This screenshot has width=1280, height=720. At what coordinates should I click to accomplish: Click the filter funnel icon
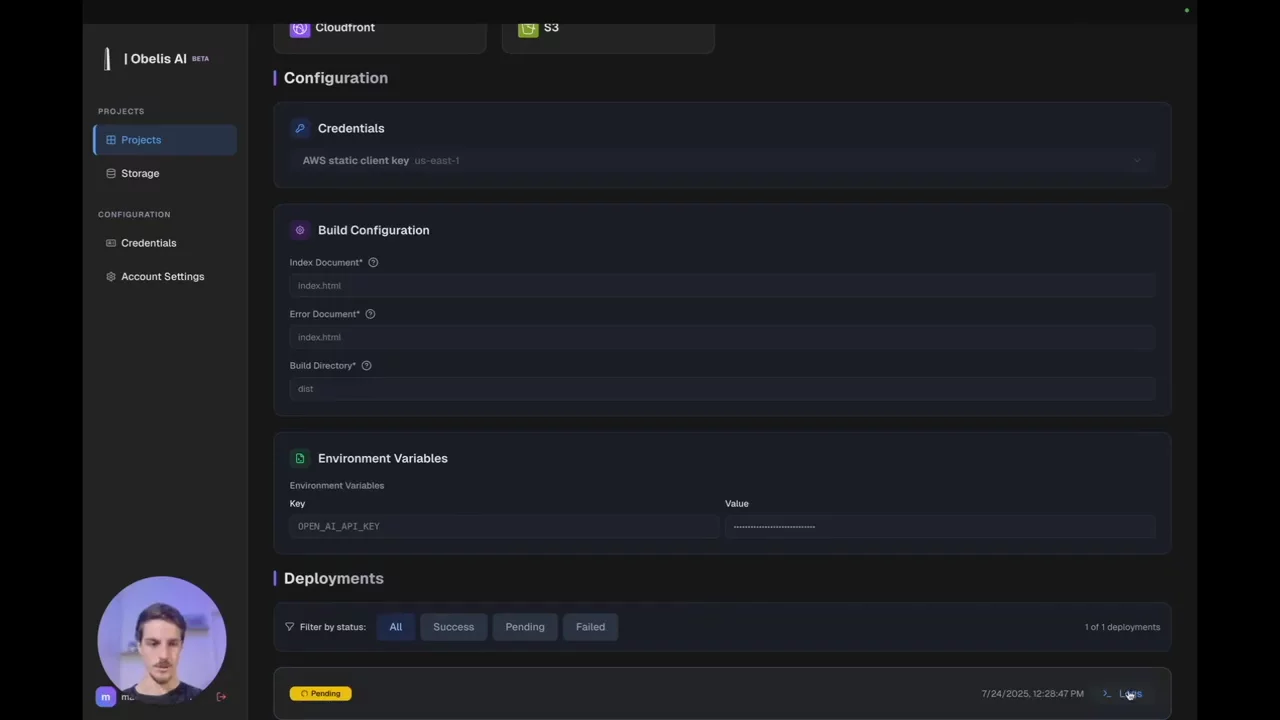click(290, 627)
